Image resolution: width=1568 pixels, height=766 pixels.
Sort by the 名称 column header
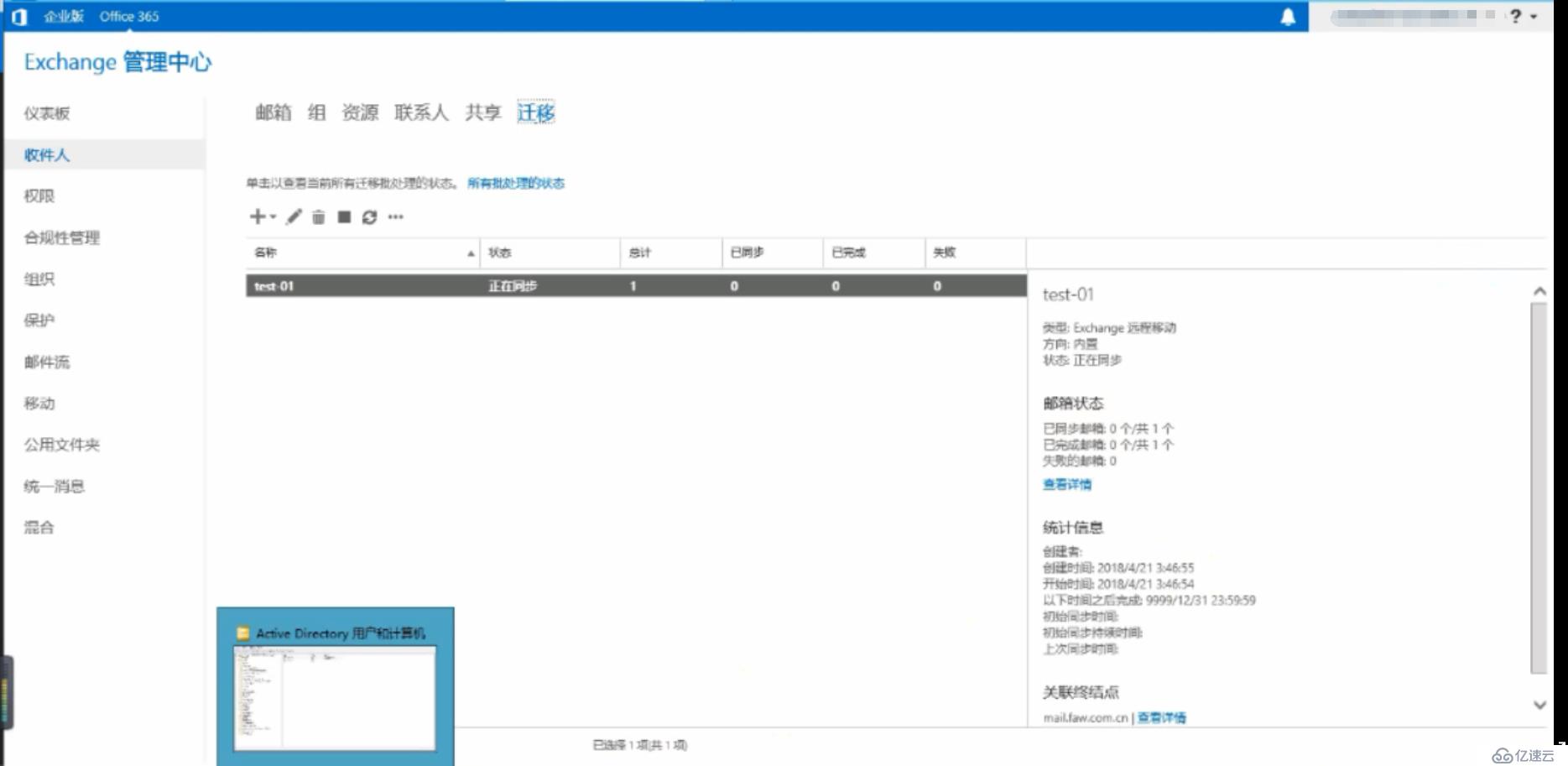click(362, 253)
